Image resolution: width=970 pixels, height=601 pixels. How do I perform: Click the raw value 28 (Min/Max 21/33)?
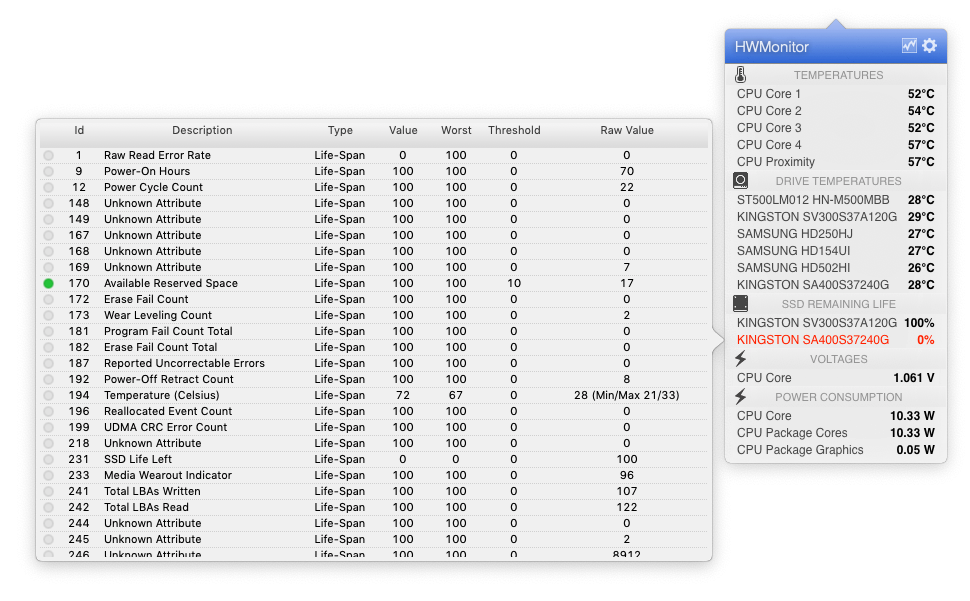[x=627, y=395]
